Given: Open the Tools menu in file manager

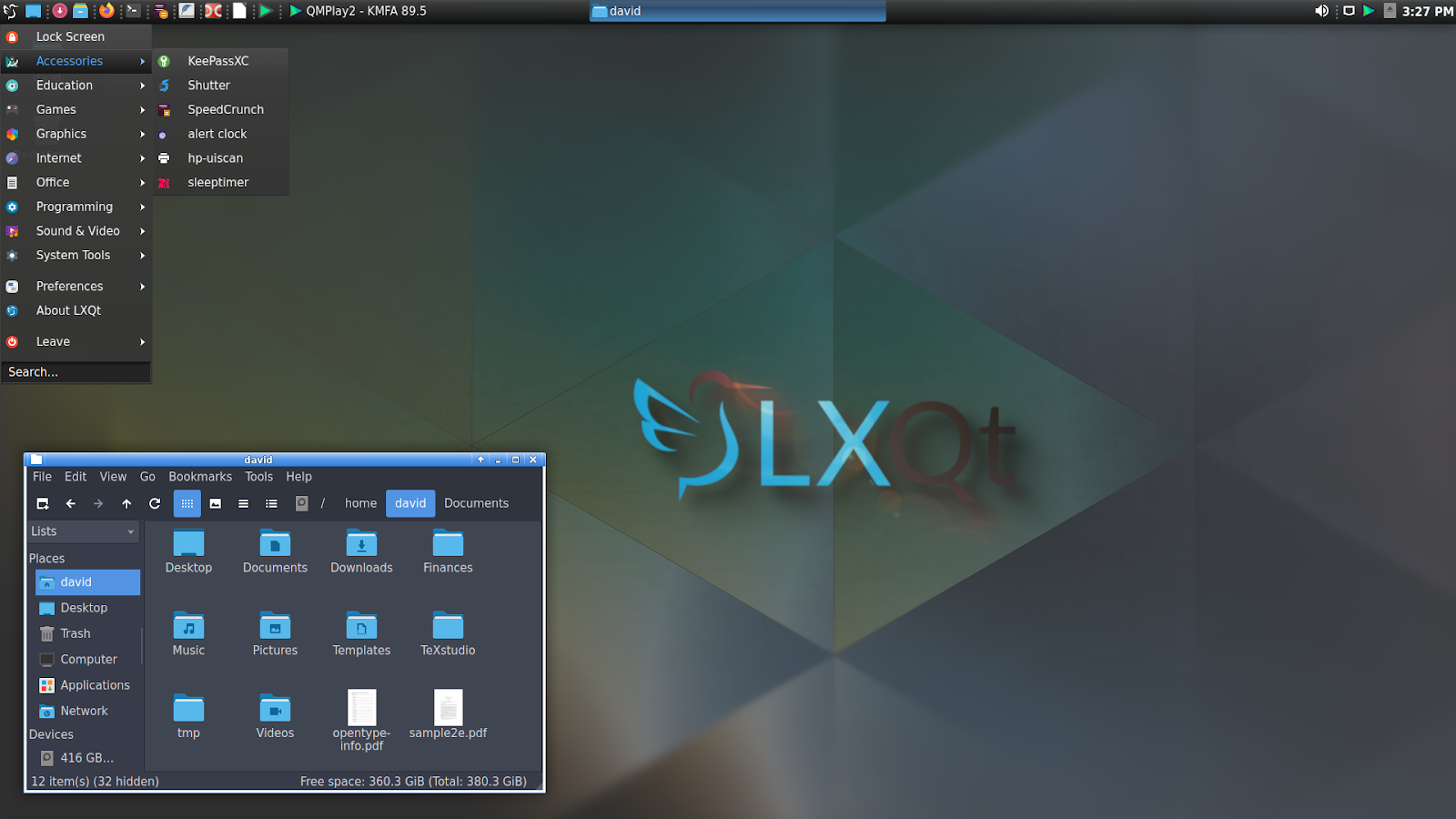Looking at the screenshot, I should [258, 477].
